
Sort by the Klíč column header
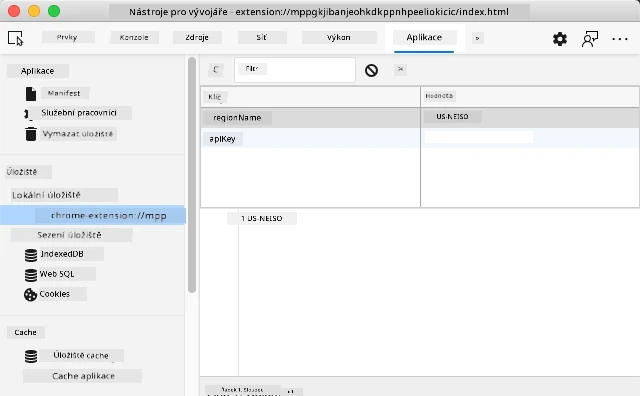click(x=310, y=97)
